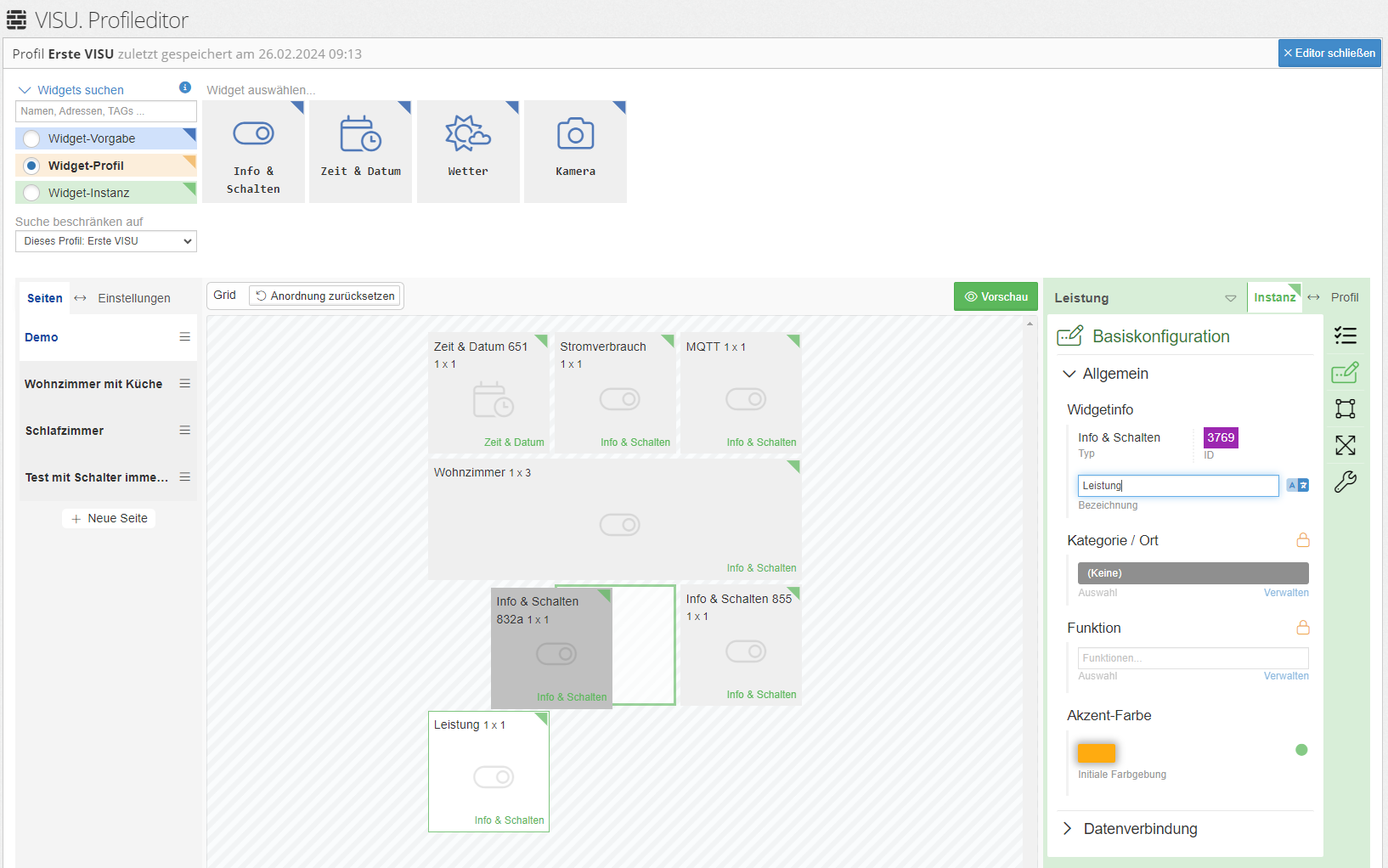Select the Wetter widget tile
The width and height of the screenshot is (1388, 868).
(x=468, y=152)
